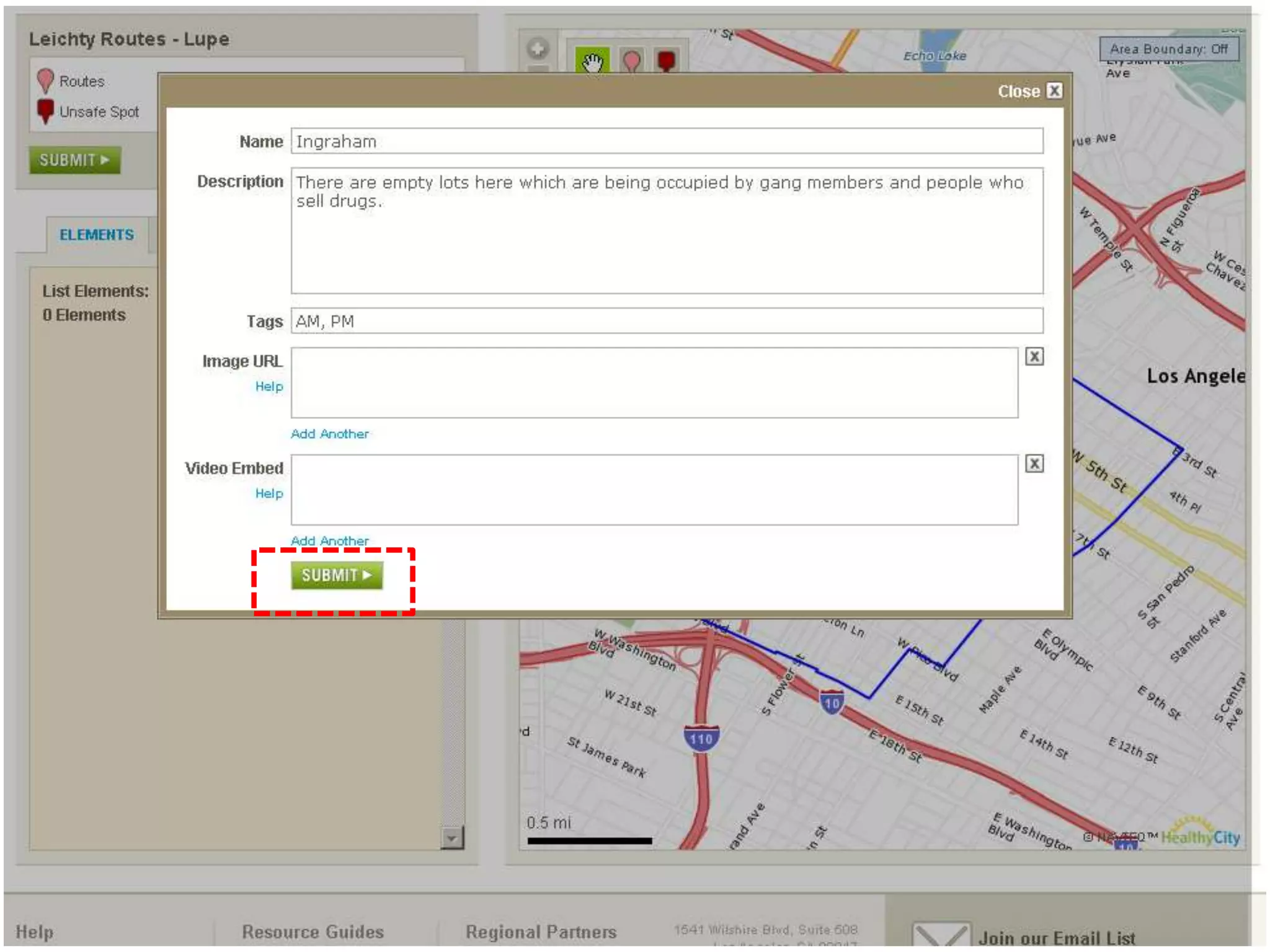The image size is (1270, 952).
Task: Toggle the Area Boundary setting
Action: 1168,49
